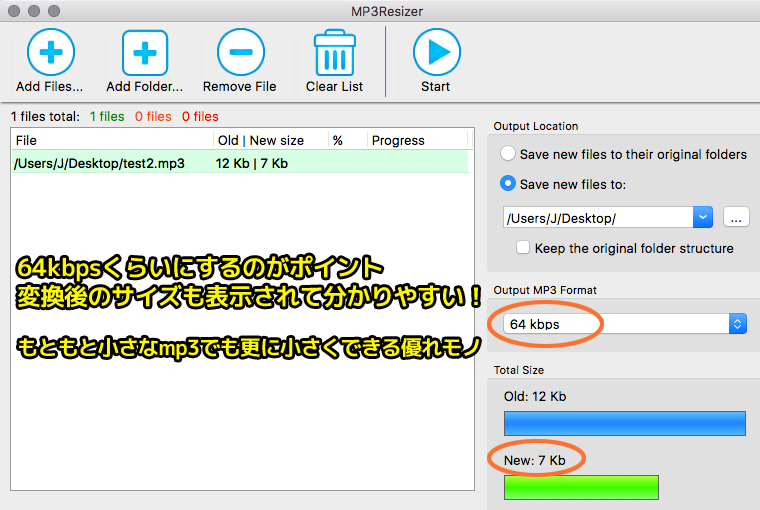Viewport: 760px width, 510px height.
Task: Start conversion with the play icon
Action: [x=436, y=52]
